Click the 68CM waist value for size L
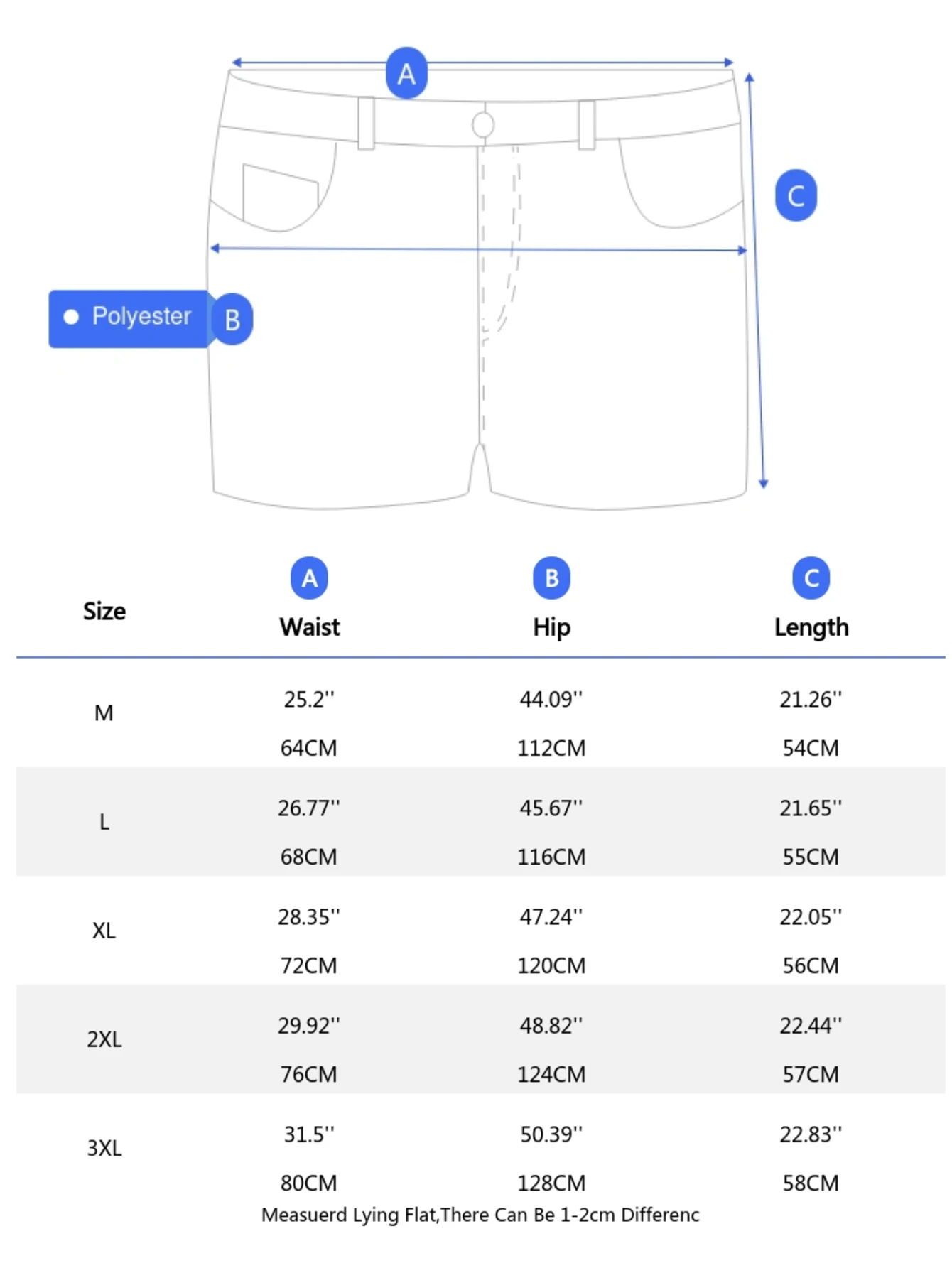Image resolution: width=952 pixels, height=1268 pixels. [x=308, y=857]
